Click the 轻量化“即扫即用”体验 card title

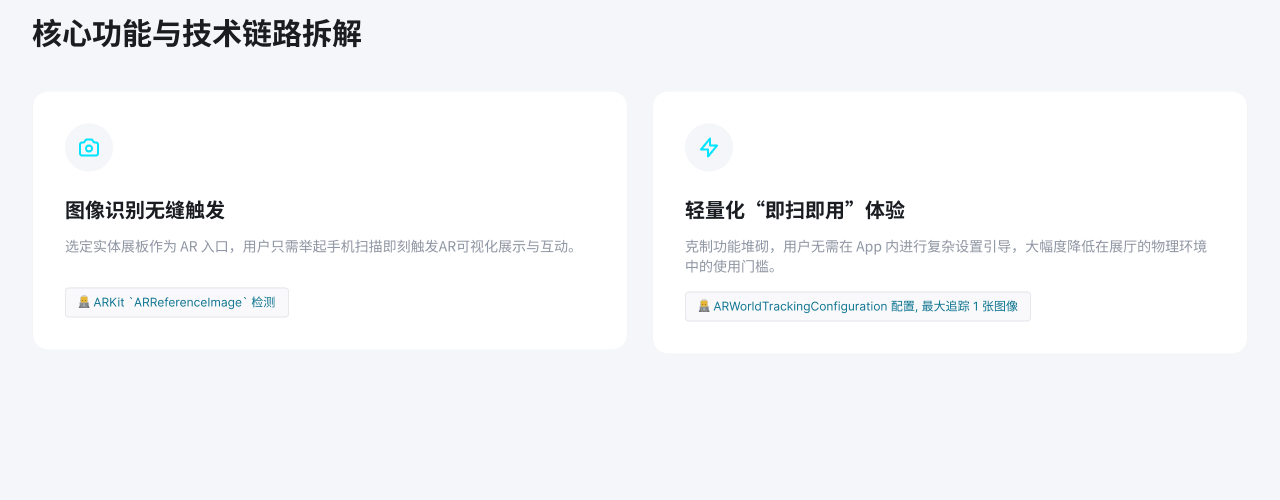795,210
